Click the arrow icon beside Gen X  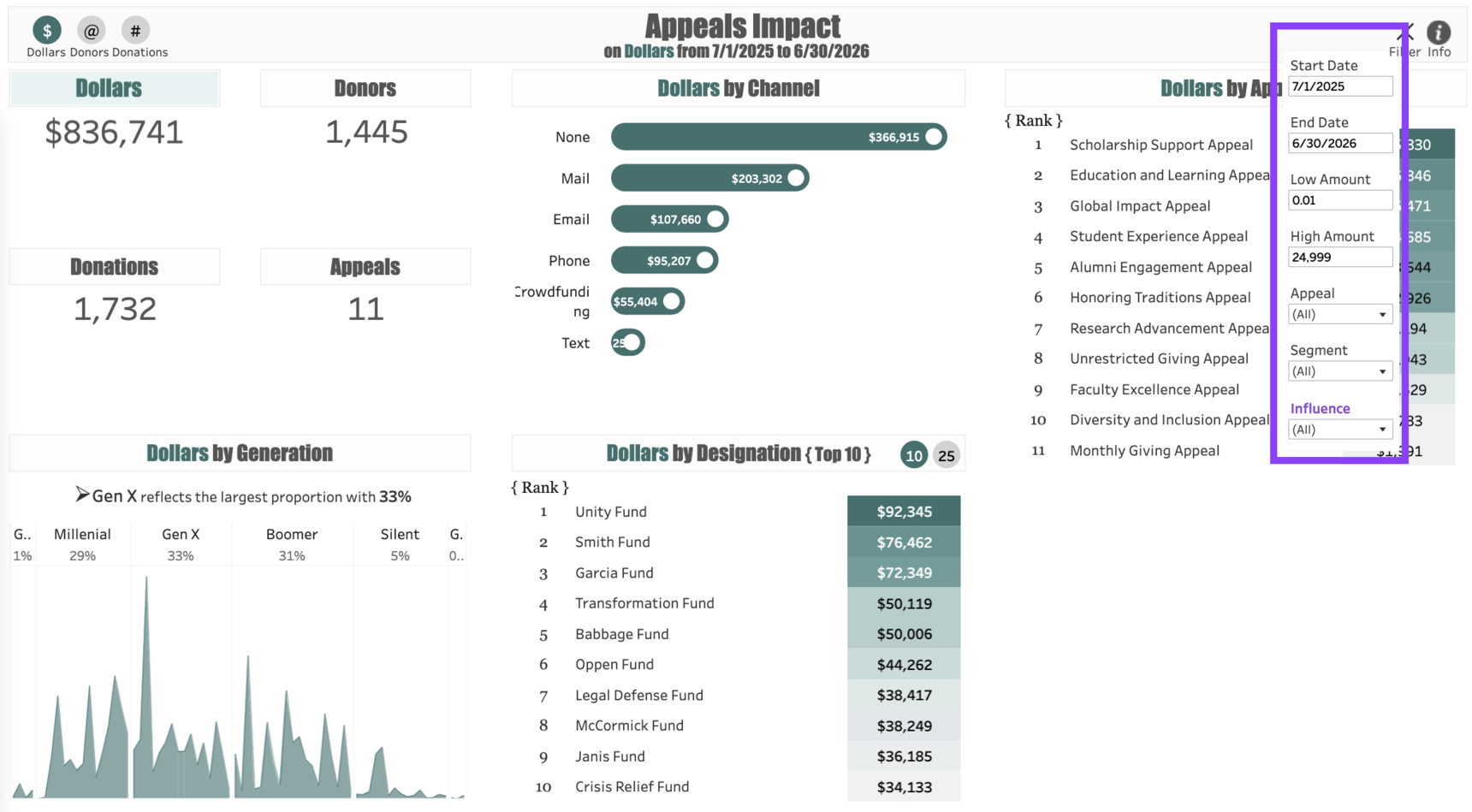[x=82, y=495]
